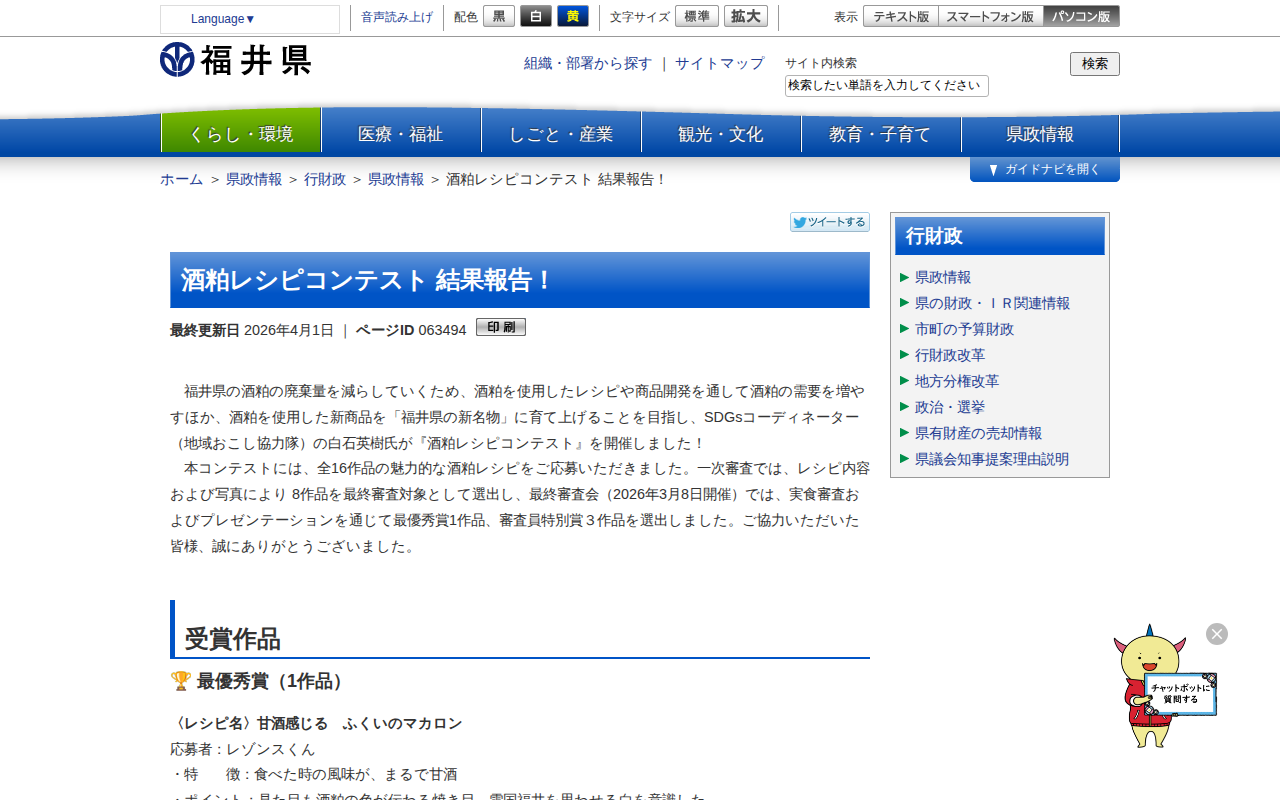This screenshot has height=800, width=1280.
Task: Open 行財政改革 sidebar link
Action: (x=950, y=355)
